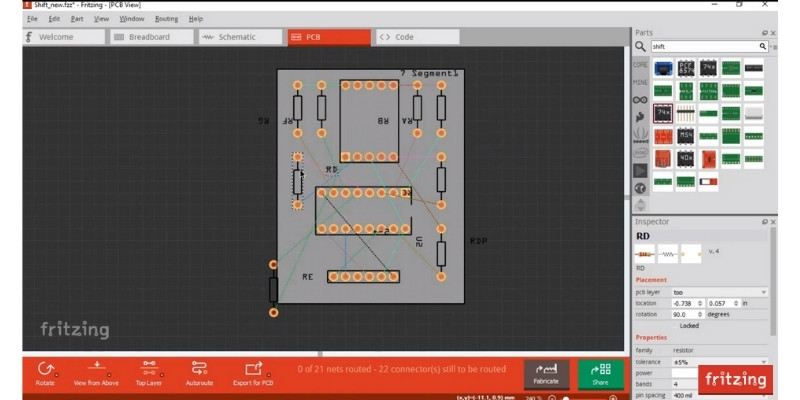Select the schematic view resistor image
This screenshot has width=800, height=400.
[667, 254]
